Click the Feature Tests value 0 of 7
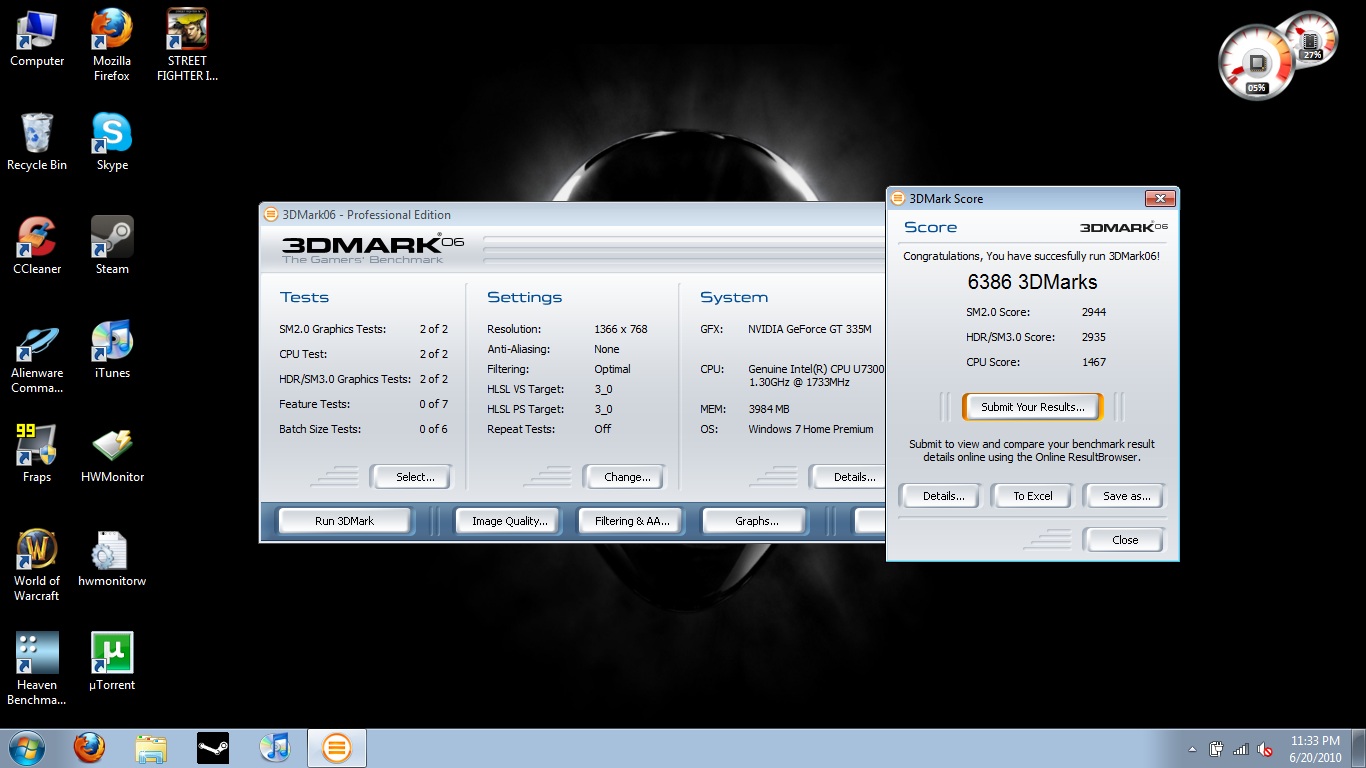1366x768 pixels. coord(434,404)
